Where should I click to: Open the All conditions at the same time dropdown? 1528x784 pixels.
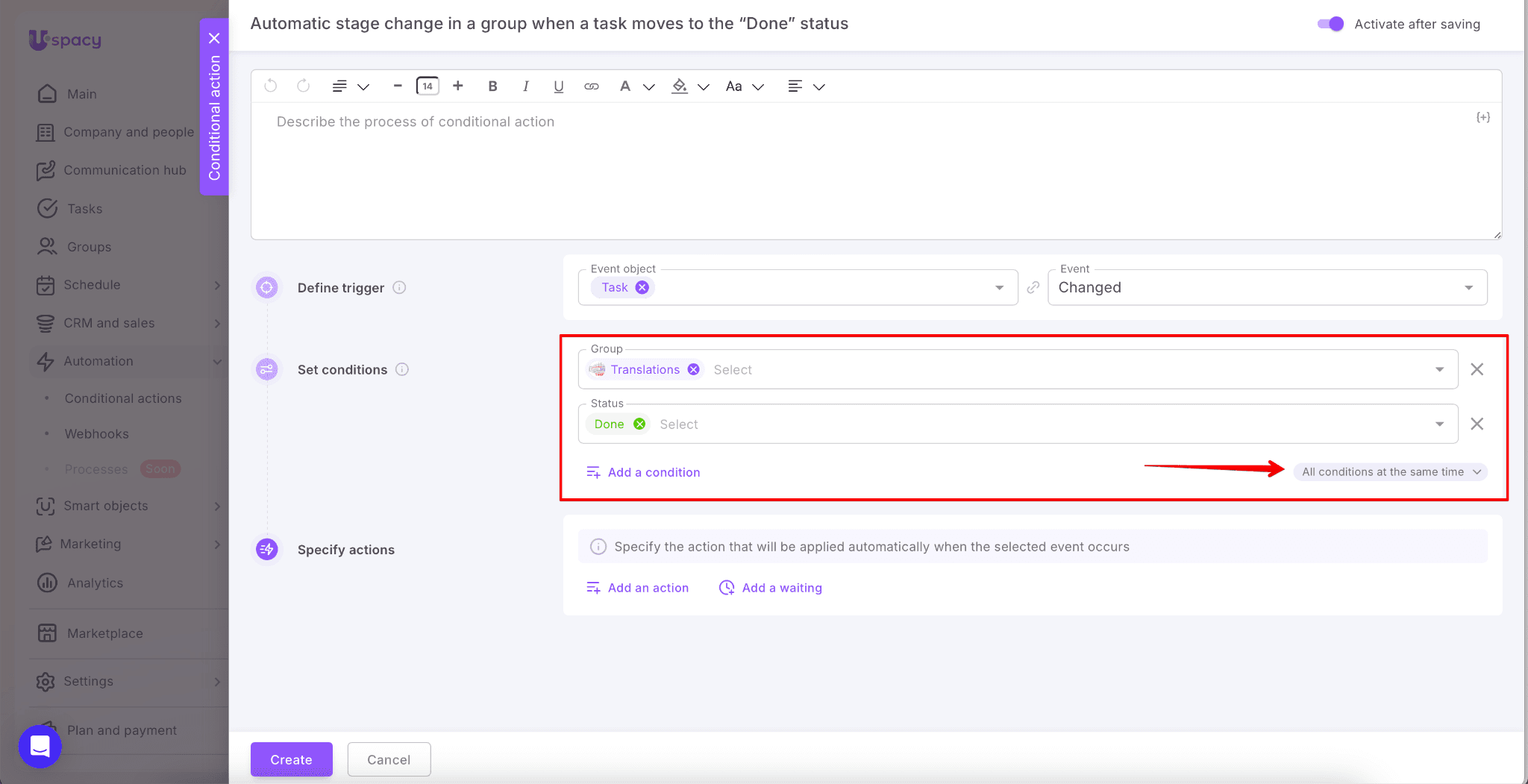tap(1390, 472)
